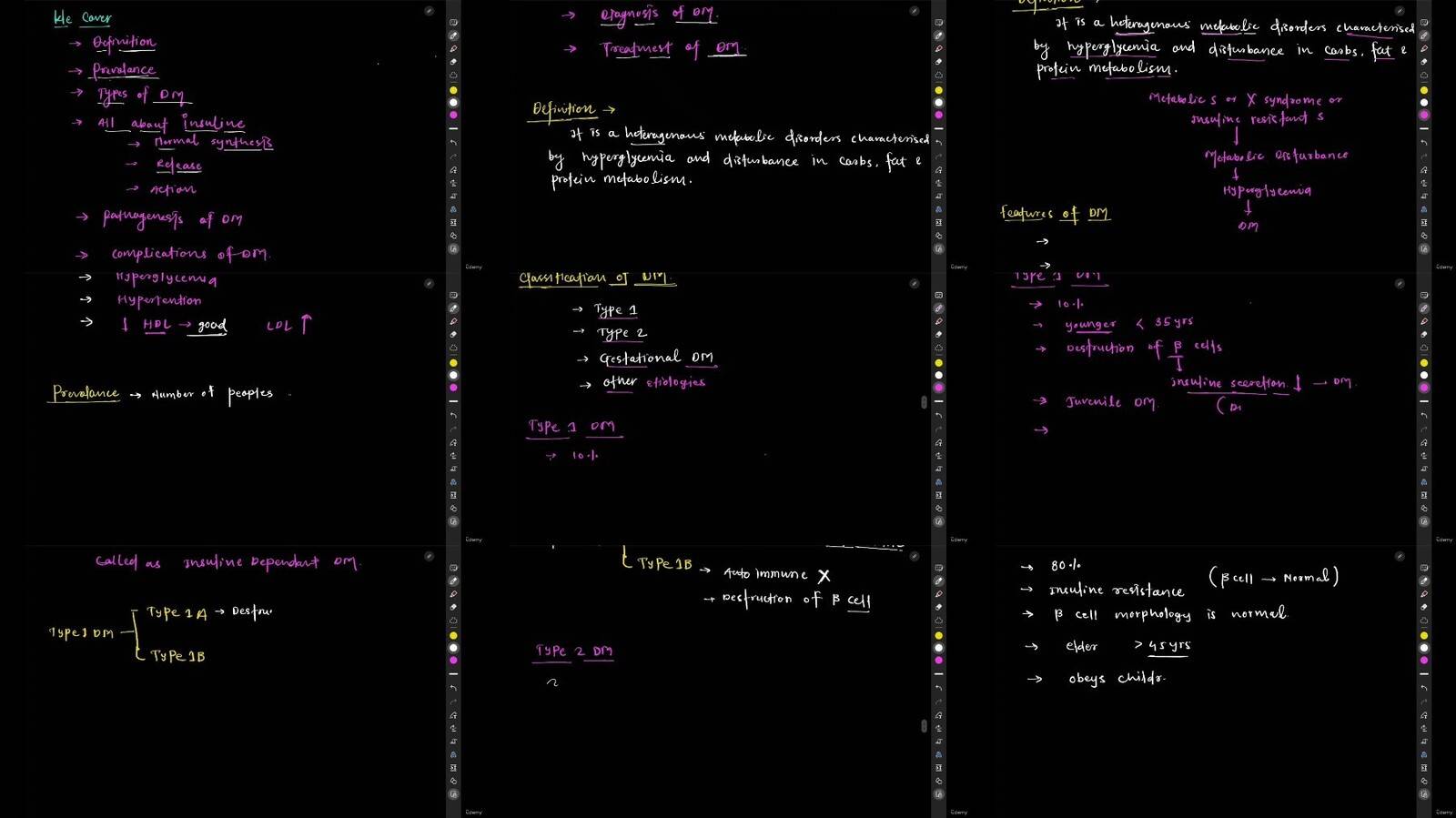Screen dimensions: 1456x818
Task: Click the handwritten "Pathogenesis of DM" line
Action: point(172,217)
